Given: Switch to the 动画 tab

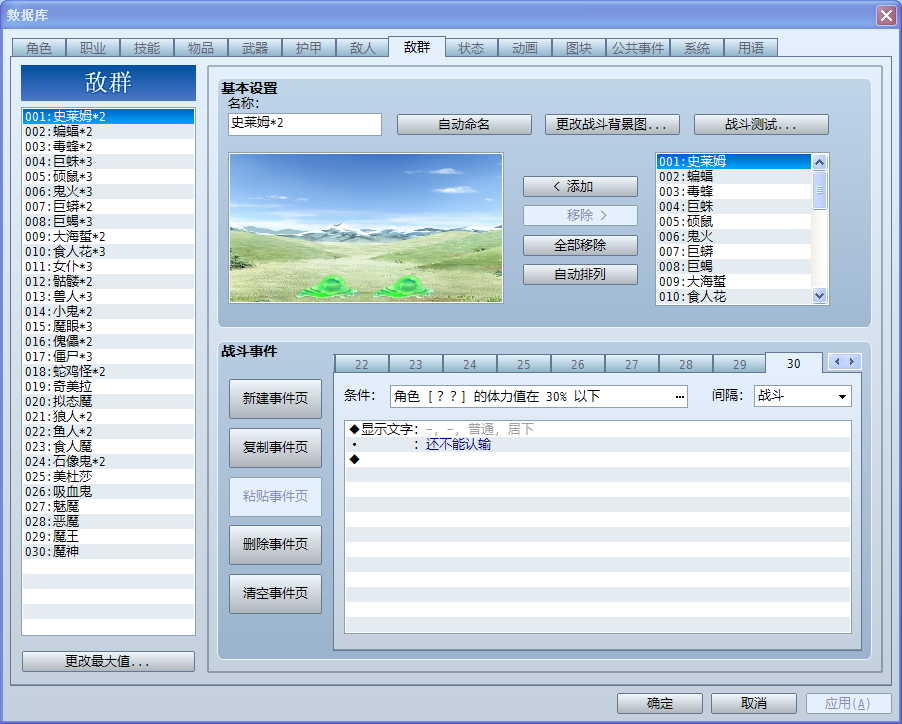Looking at the screenshot, I should (x=525, y=48).
